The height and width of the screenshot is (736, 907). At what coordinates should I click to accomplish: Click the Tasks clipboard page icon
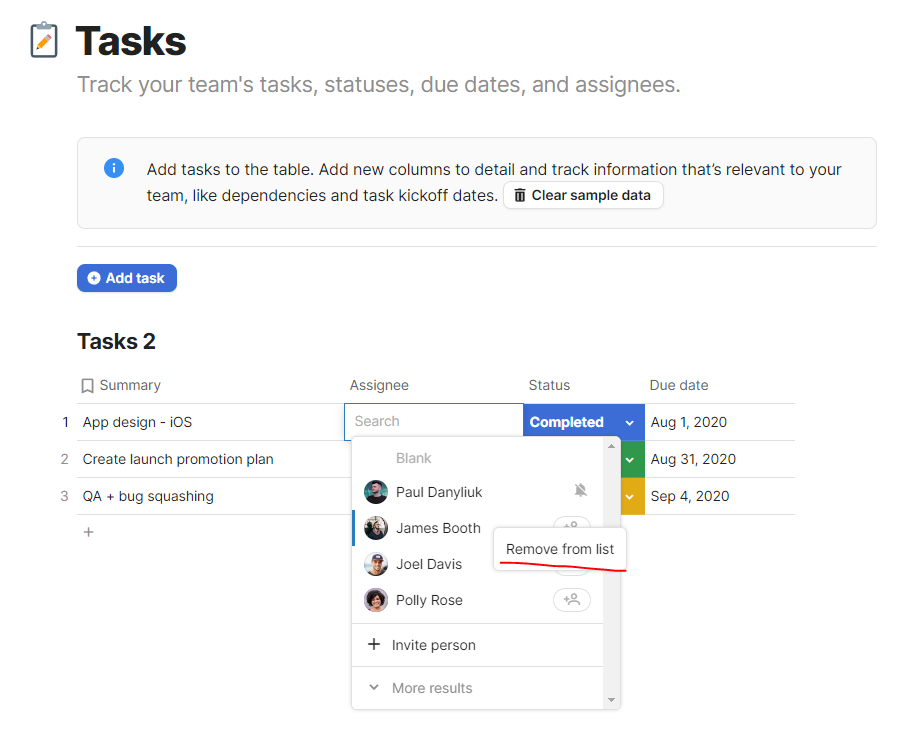pos(44,40)
